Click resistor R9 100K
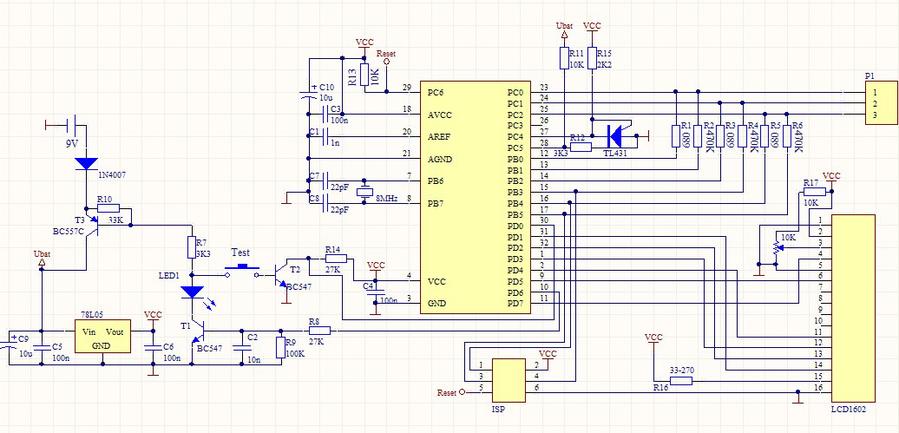Screen dimensions: 899x433 (279, 342)
